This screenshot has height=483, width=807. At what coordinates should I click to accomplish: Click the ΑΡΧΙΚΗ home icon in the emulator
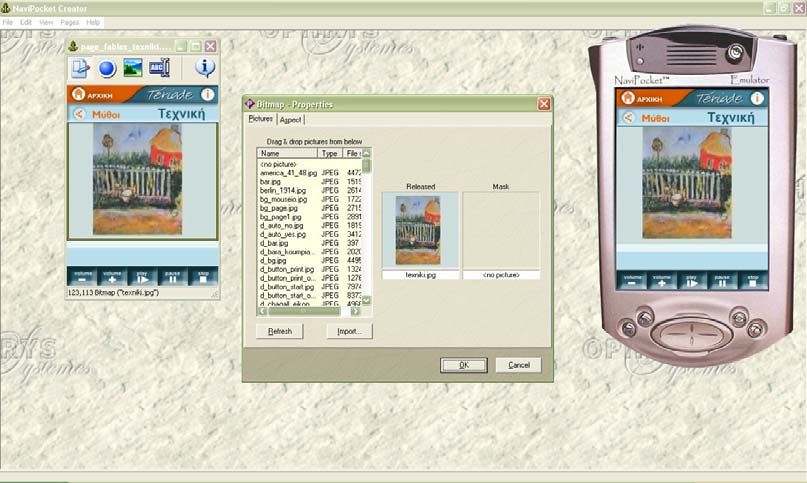pos(627,97)
